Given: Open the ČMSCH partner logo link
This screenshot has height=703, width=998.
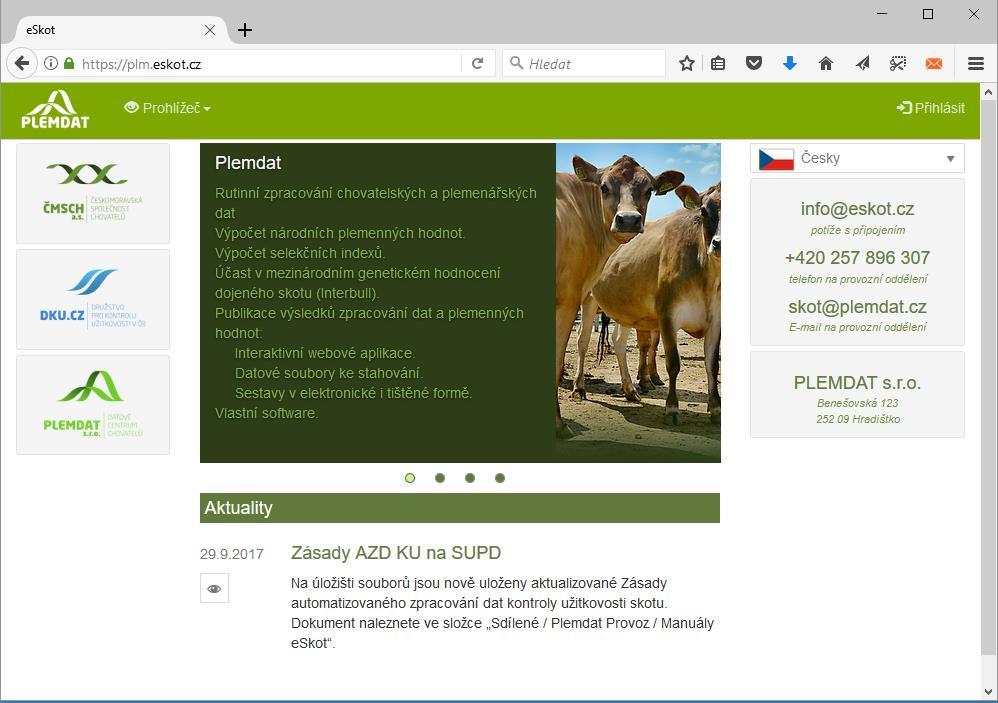Looking at the screenshot, I should 93,193.
